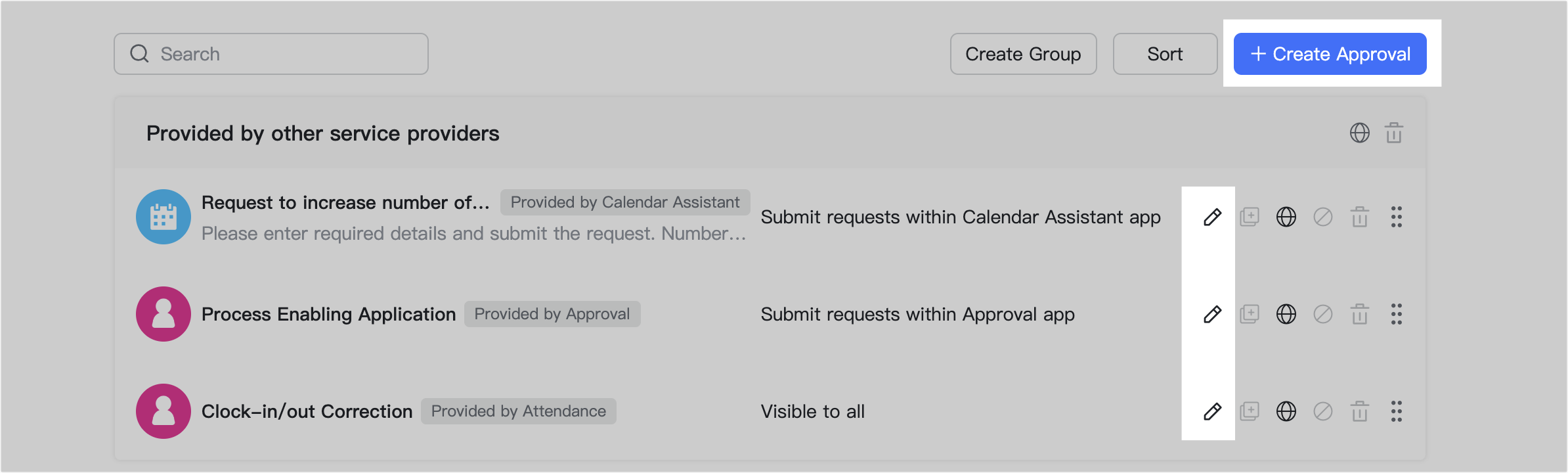Click the drag handle for Clock-in/out Correction
1568x473 pixels.
(x=1397, y=411)
